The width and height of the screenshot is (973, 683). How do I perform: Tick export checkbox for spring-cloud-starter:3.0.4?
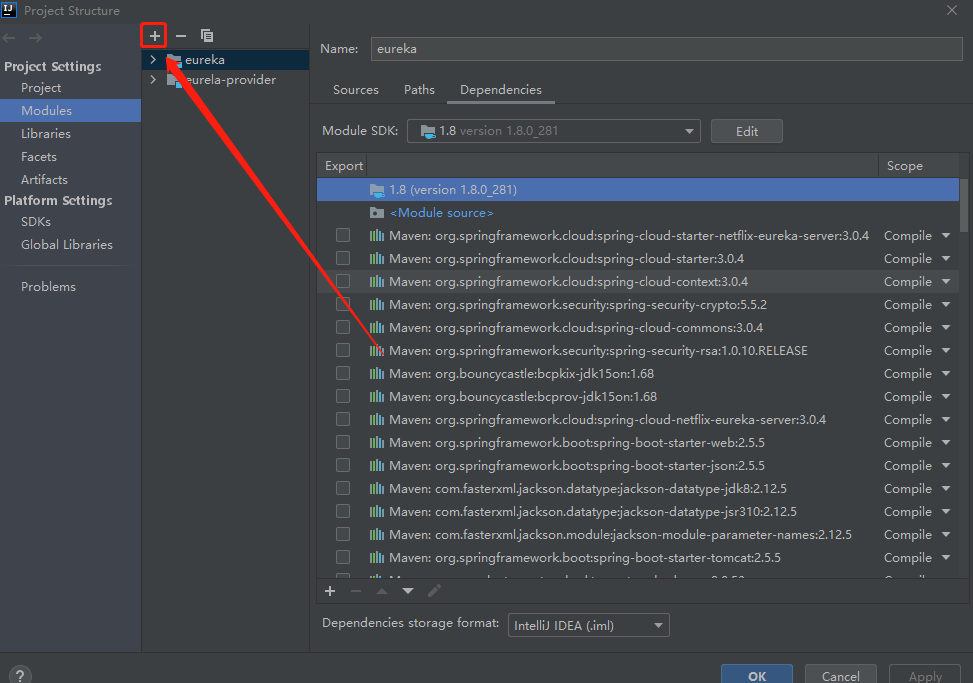tap(343, 258)
